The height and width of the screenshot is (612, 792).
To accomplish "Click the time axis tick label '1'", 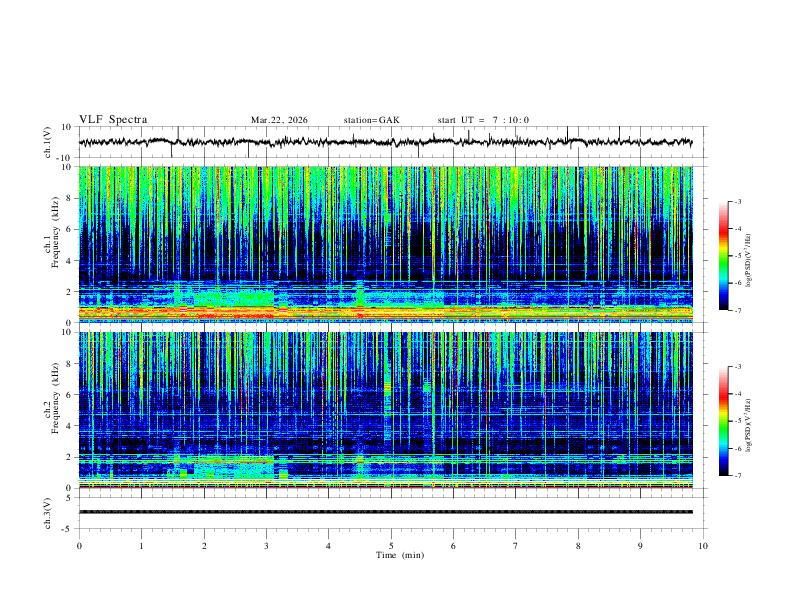I will point(141,546).
